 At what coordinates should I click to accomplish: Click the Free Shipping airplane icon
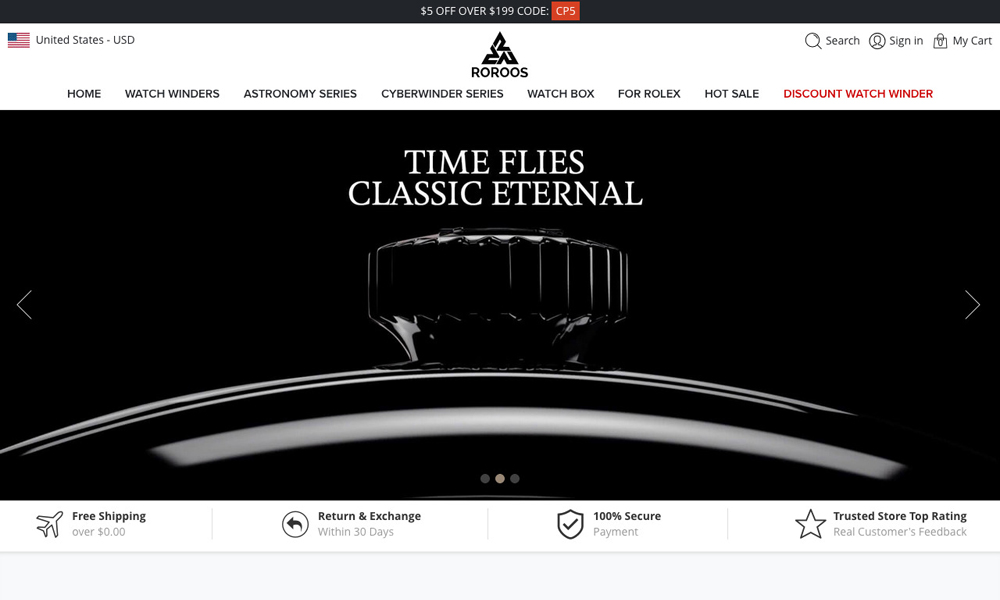point(50,524)
